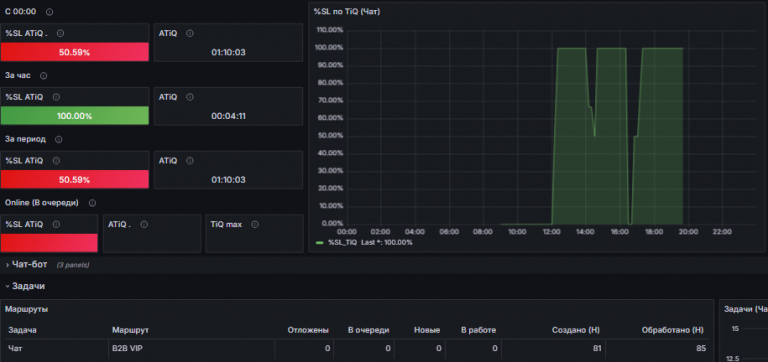Click the 01:10:03 value under С 00:00

(x=228, y=52)
